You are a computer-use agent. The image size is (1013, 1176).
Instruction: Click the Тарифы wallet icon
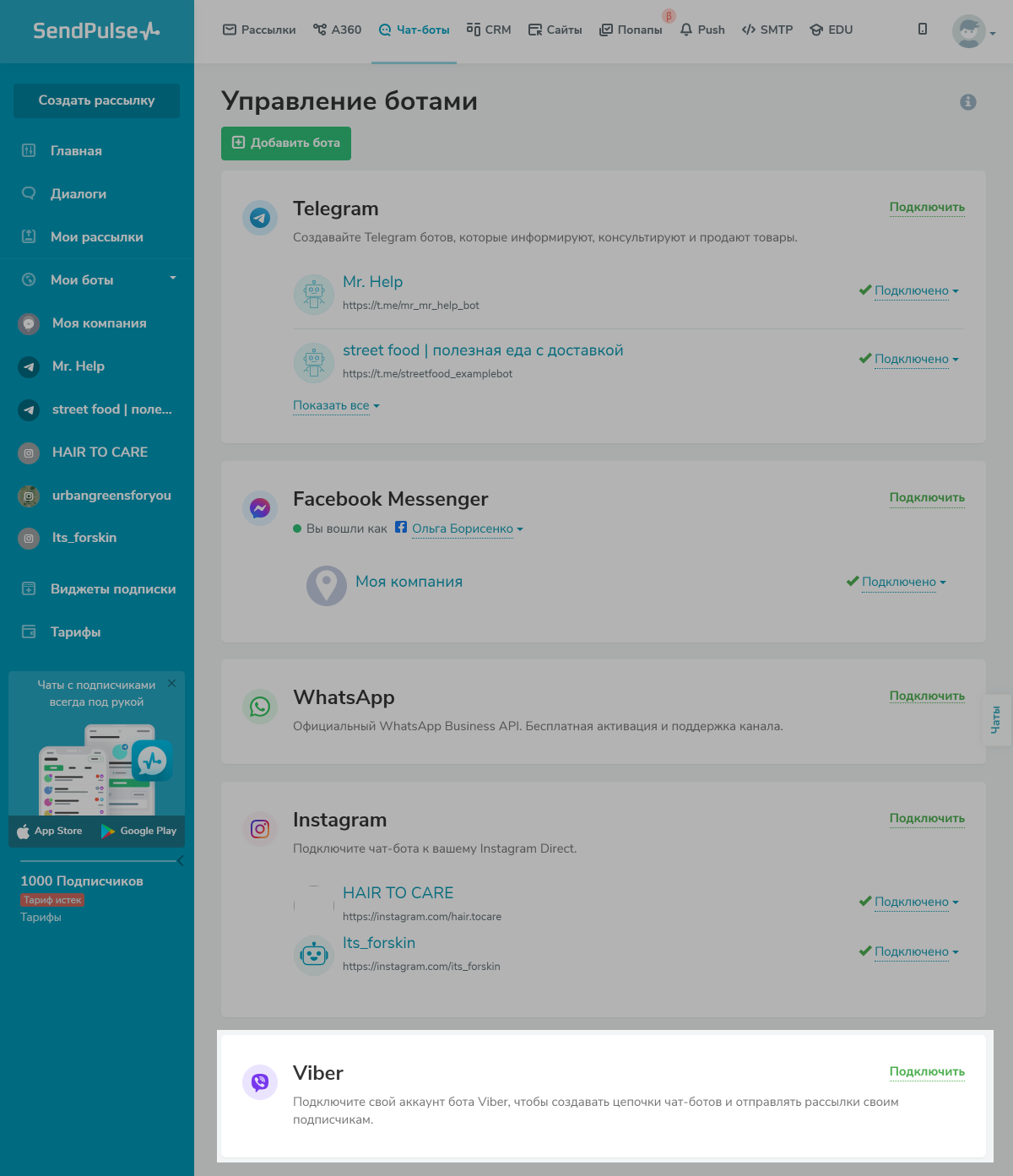pyautogui.click(x=29, y=631)
